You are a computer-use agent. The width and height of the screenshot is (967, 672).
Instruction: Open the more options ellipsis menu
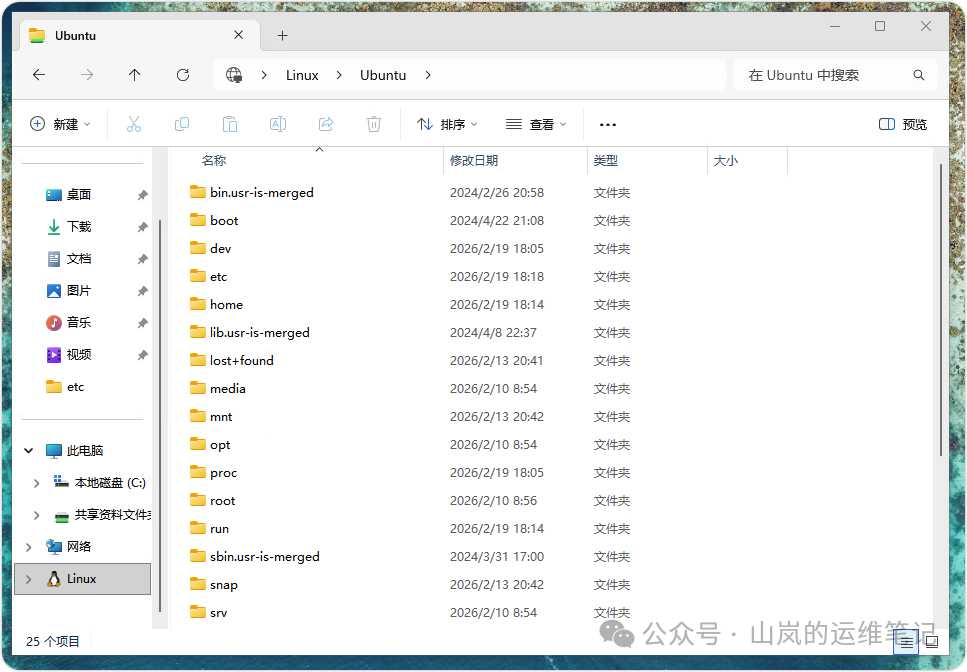[607, 125]
